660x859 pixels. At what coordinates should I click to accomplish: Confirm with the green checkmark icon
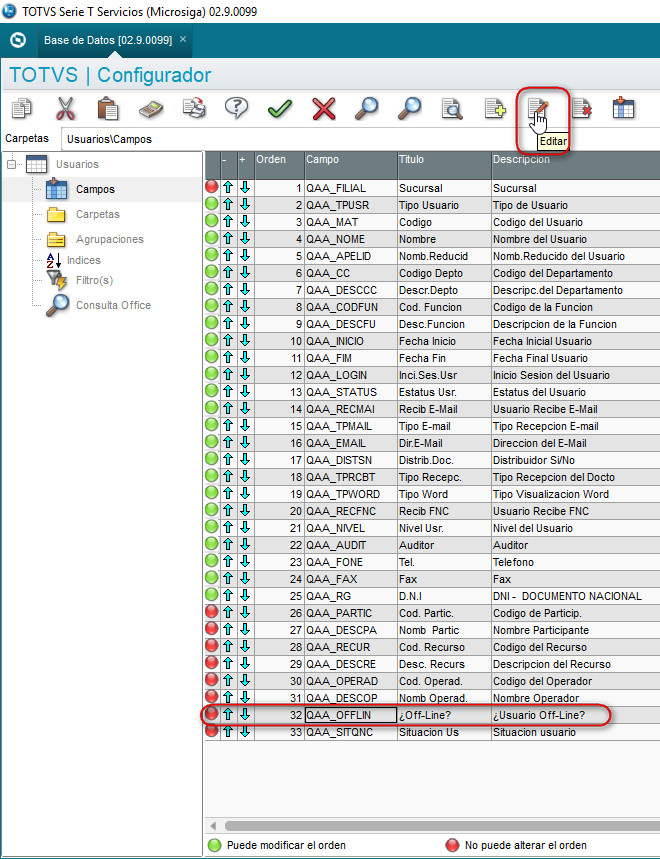pyautogui.click(x=279, y=108)
